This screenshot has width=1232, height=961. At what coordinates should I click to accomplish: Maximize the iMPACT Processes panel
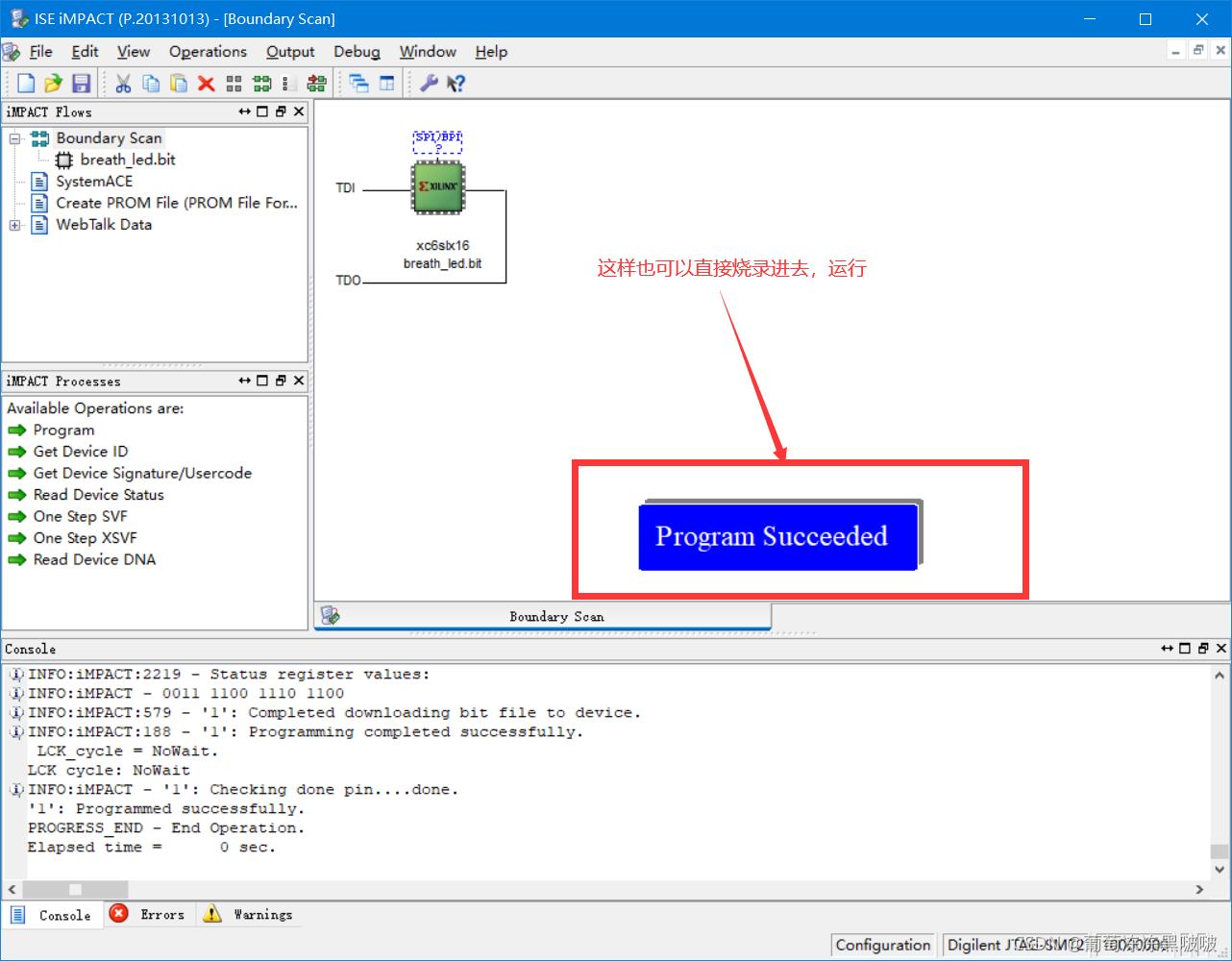(262, 381)
